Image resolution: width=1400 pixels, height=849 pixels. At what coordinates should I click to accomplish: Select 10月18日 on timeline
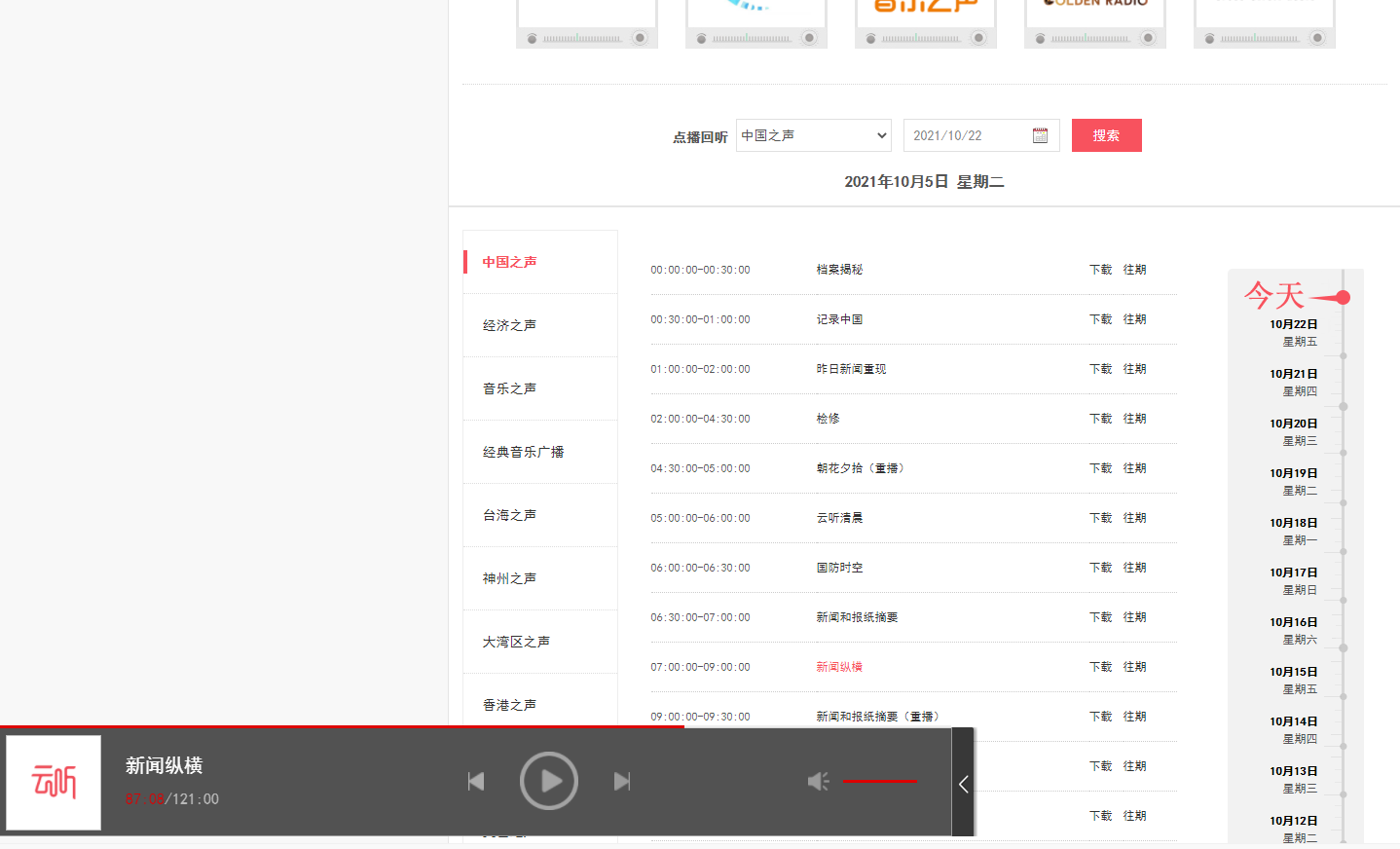1293,531
